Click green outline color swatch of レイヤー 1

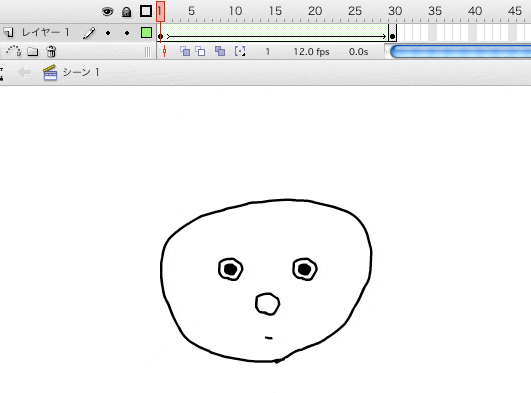pos(146,33)
